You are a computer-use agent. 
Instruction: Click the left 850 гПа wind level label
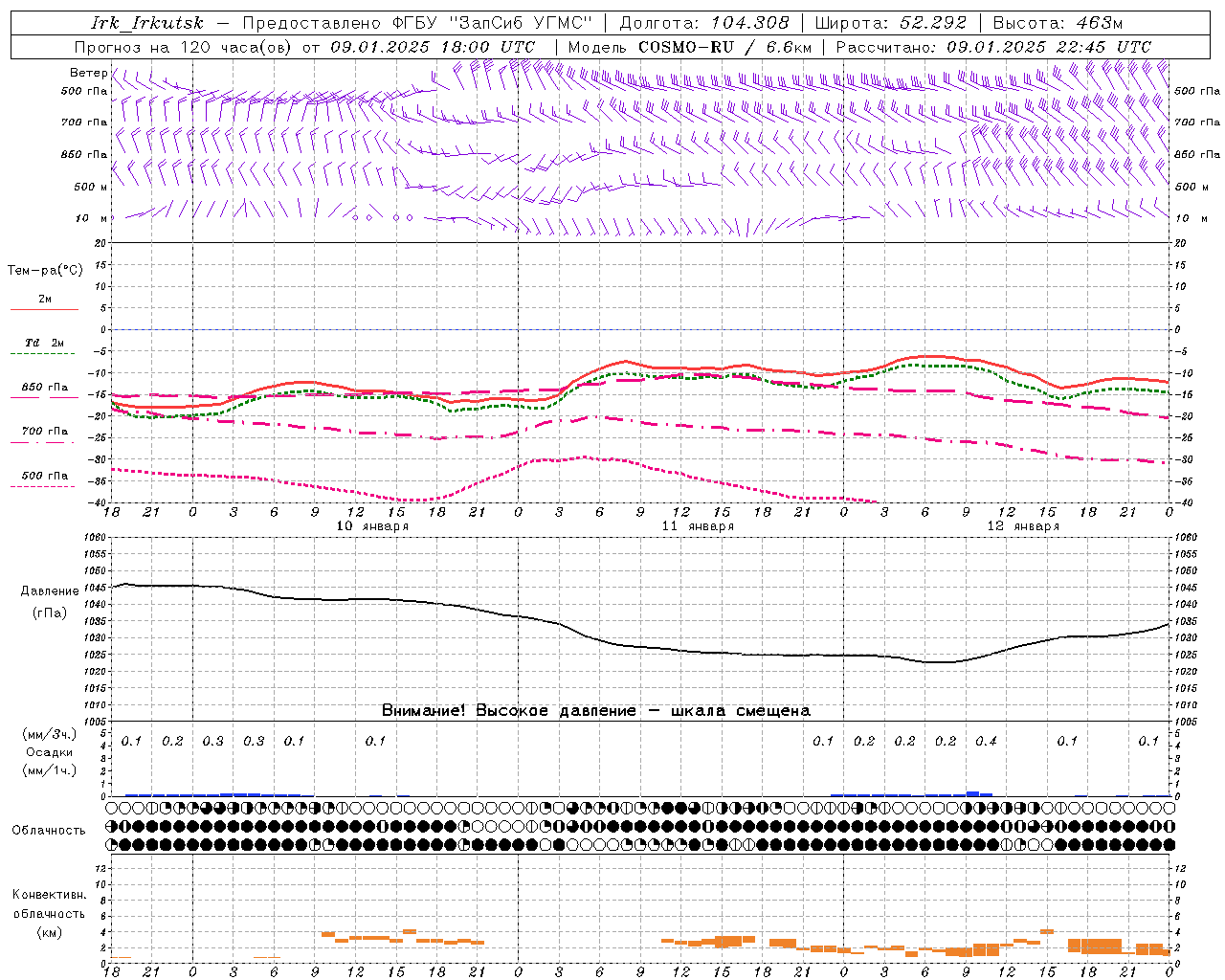[84, 154]
